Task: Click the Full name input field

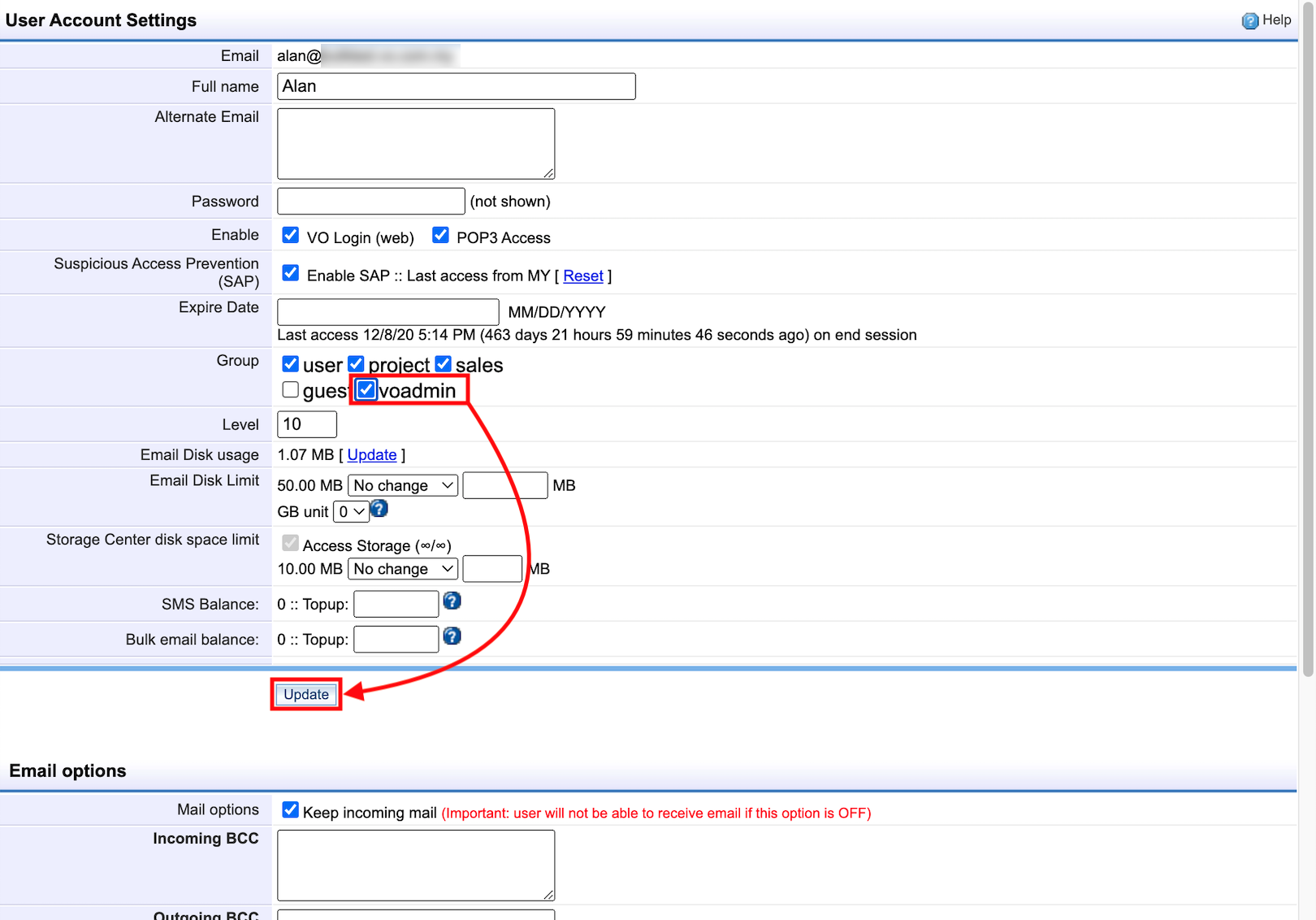Action: 456,87
